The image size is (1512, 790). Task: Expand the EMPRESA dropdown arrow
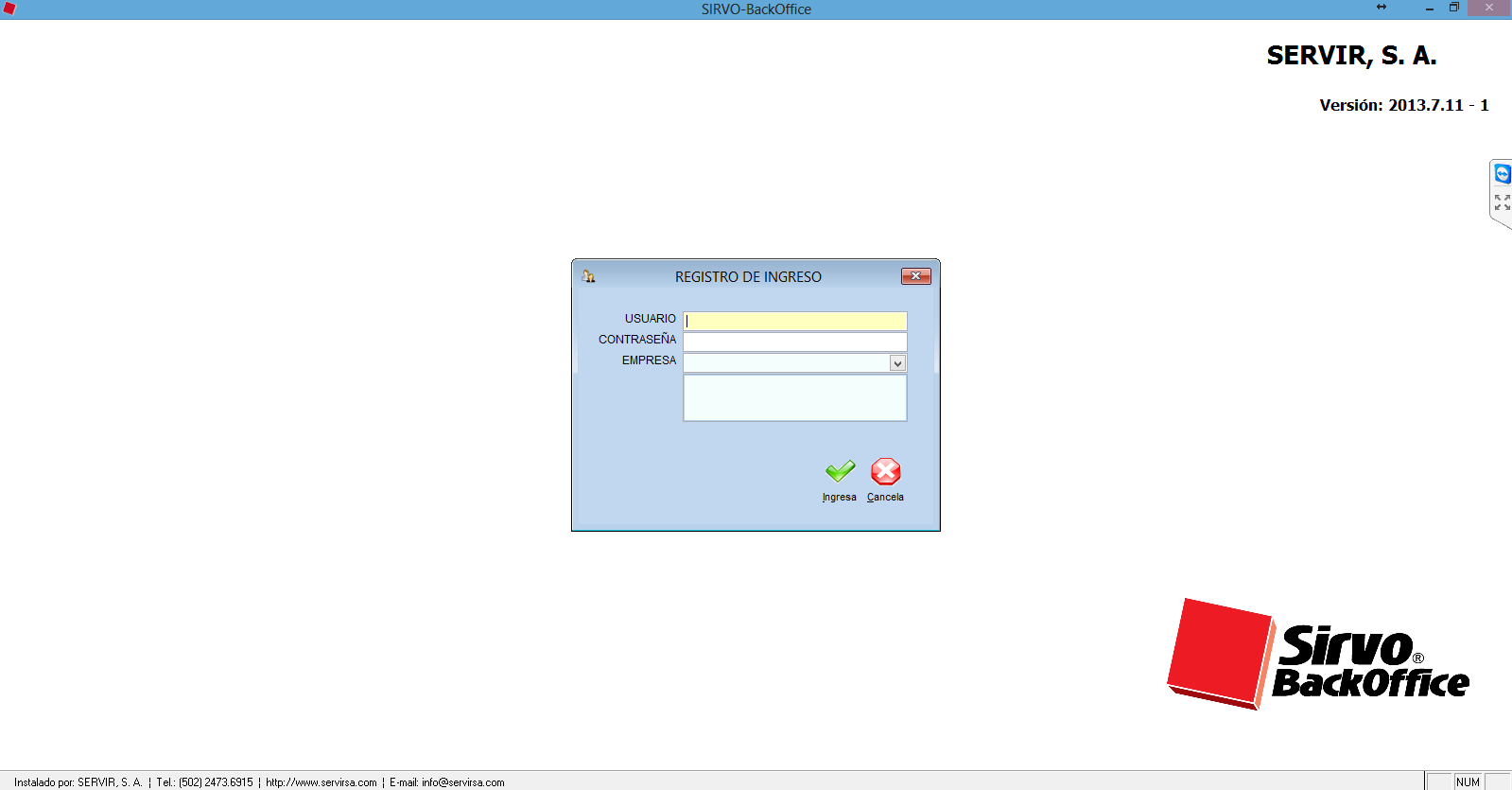pos(897,363)
